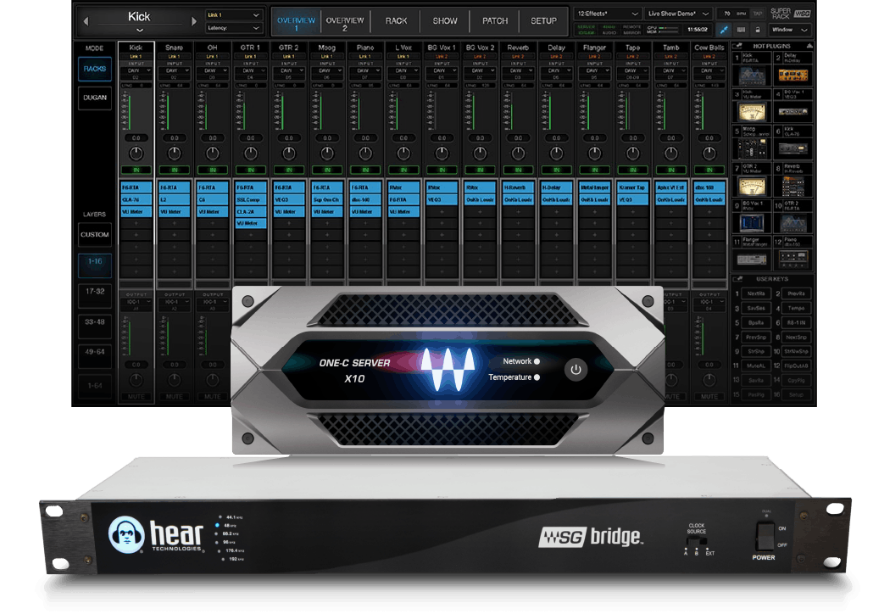Toggle the OH rack IN button
Viewport: 894px width, 614px height.
tap(213, 170)
